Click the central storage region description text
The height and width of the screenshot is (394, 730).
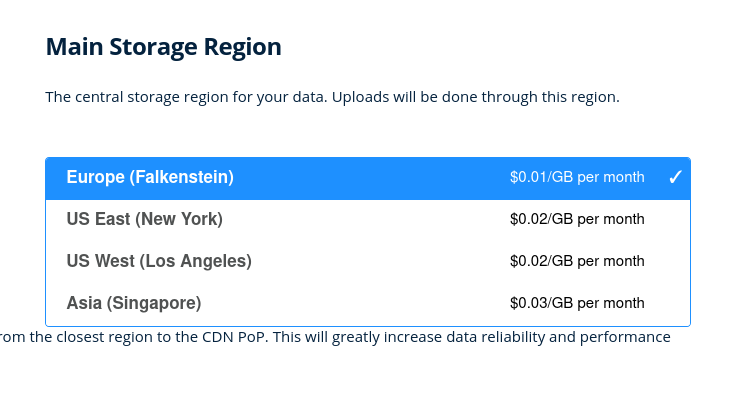pyautogui.click(x=332, y=97)
